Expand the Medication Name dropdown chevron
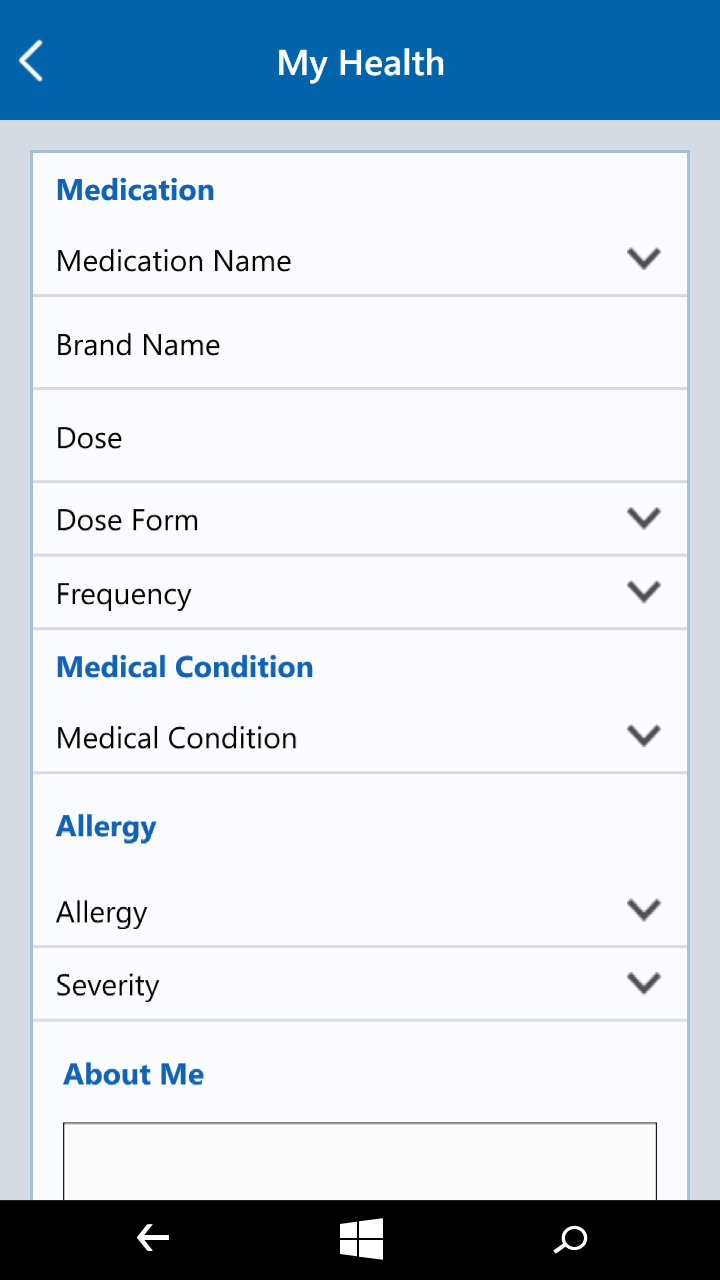Screen dimensions: 720x1280 click(x=643, y=259)
